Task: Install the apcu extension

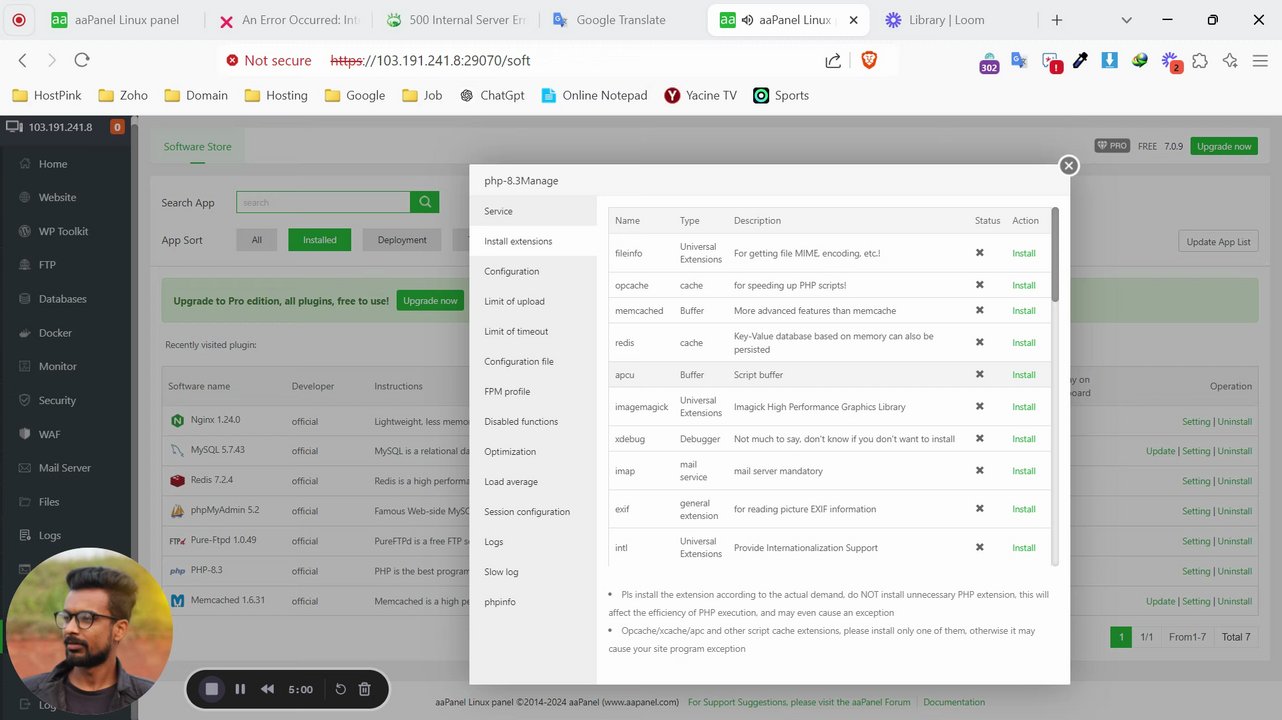Action: [x=1023, y=375]
